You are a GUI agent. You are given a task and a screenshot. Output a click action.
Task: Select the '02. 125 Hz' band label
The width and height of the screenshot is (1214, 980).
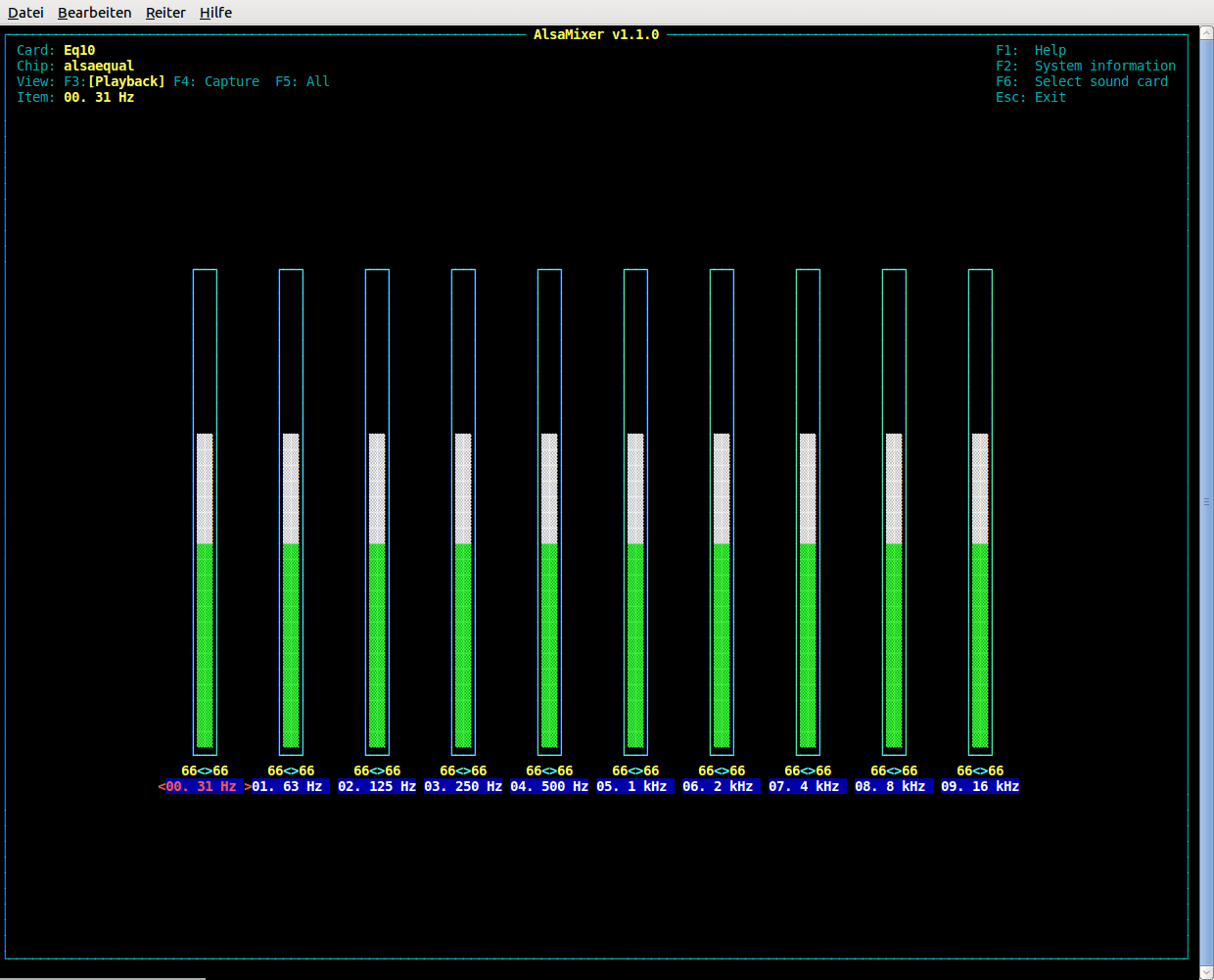(377, 786)
